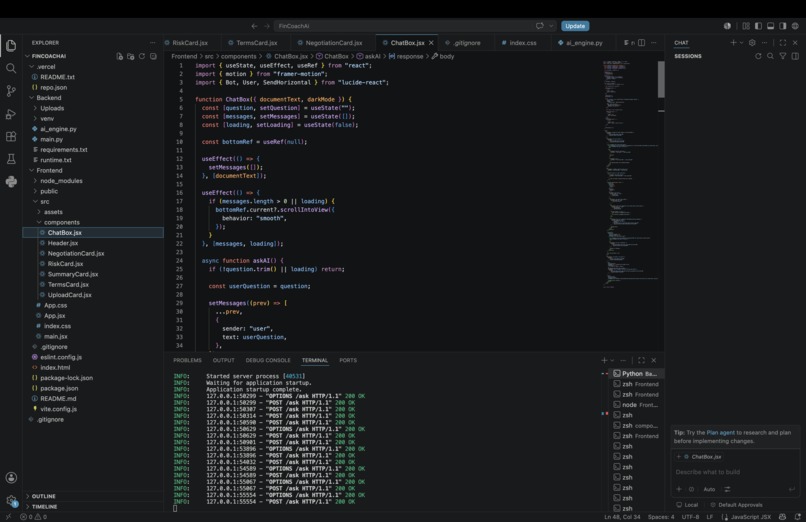
Task: Split the editor to the right
Action: coord(642,43)
